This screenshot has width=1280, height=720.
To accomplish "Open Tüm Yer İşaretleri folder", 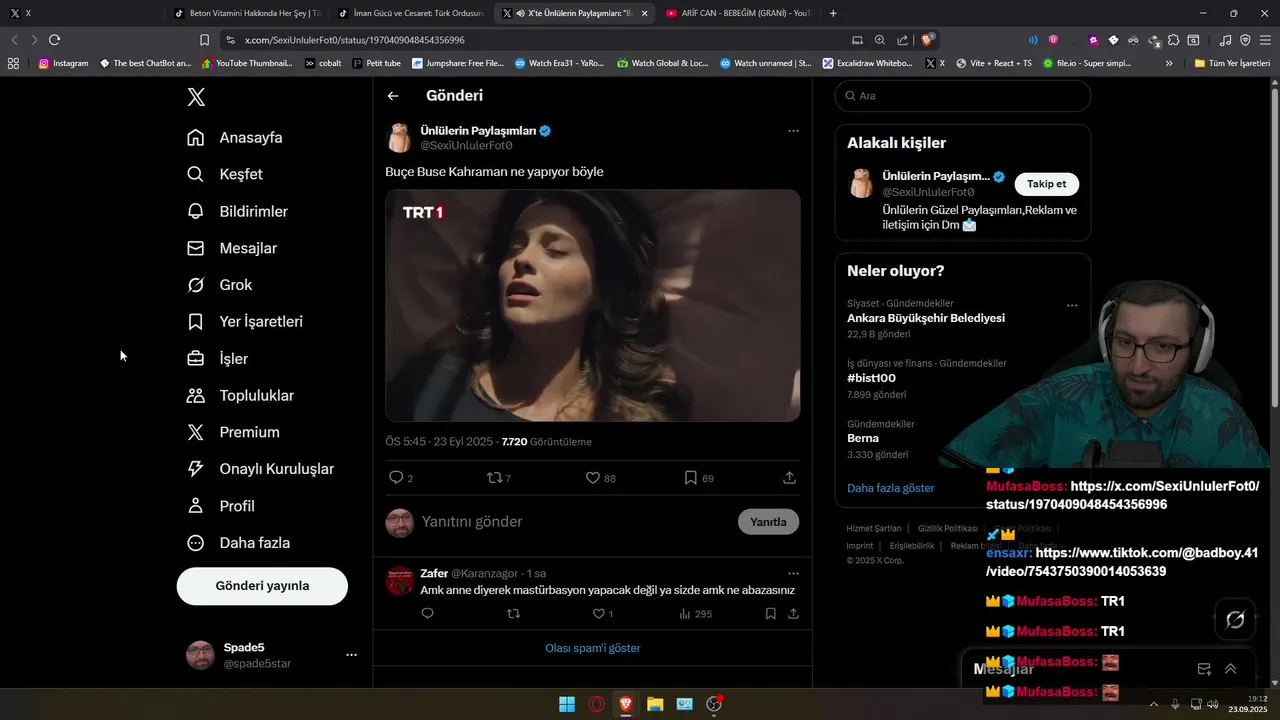I will click(x=1232, y=63).
